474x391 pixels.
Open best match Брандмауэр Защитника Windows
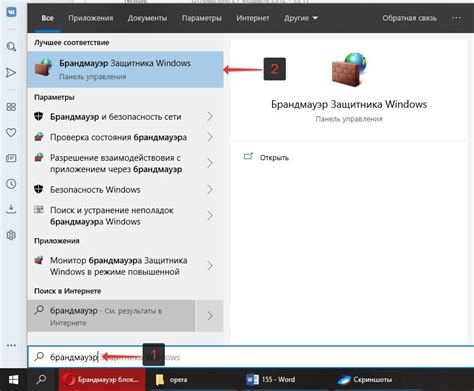click(125, 69)
